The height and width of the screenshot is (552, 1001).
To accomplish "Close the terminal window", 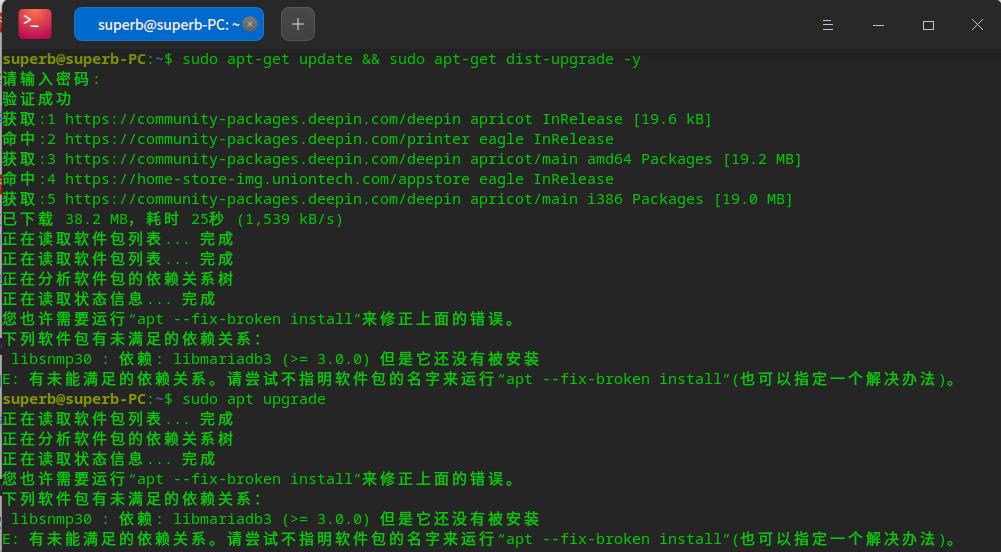I will coord(978,25).
